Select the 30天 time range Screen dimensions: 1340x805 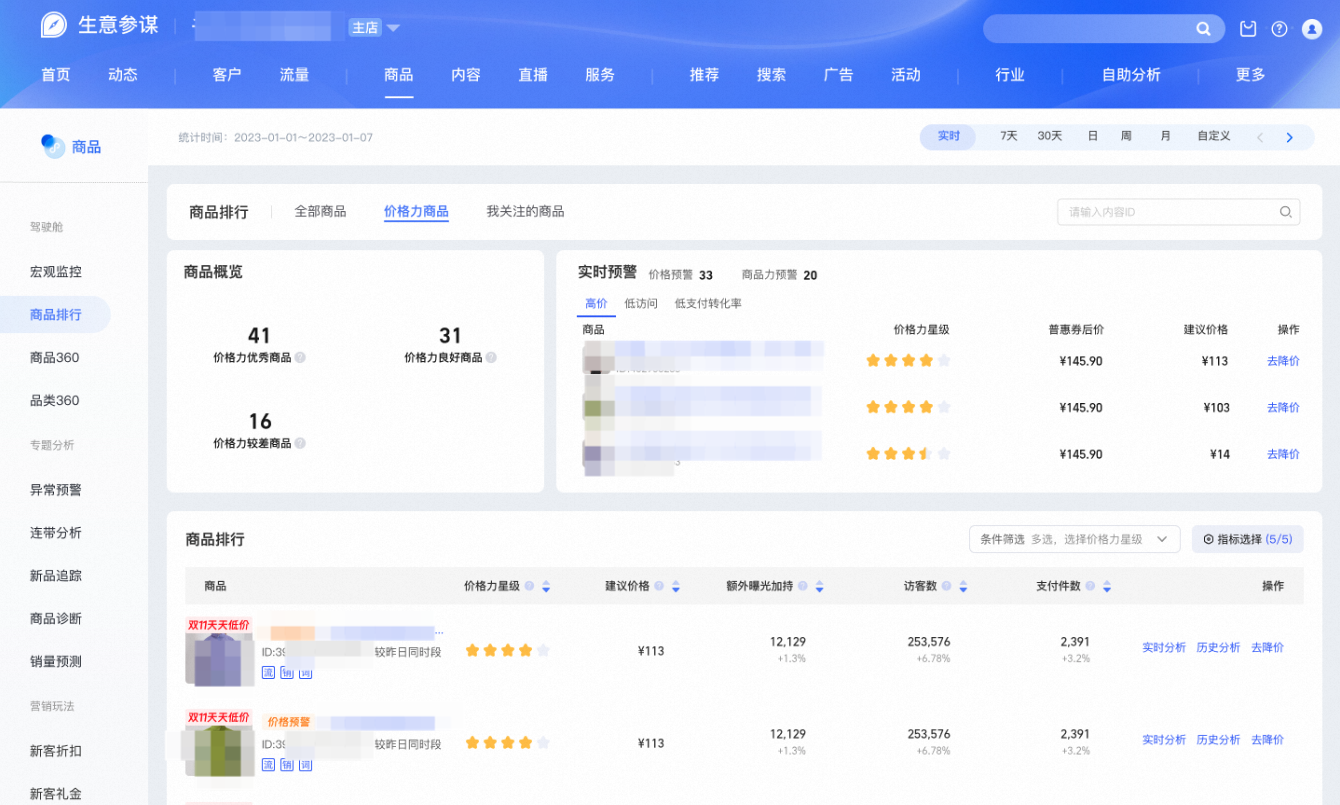click(1050, 136)
